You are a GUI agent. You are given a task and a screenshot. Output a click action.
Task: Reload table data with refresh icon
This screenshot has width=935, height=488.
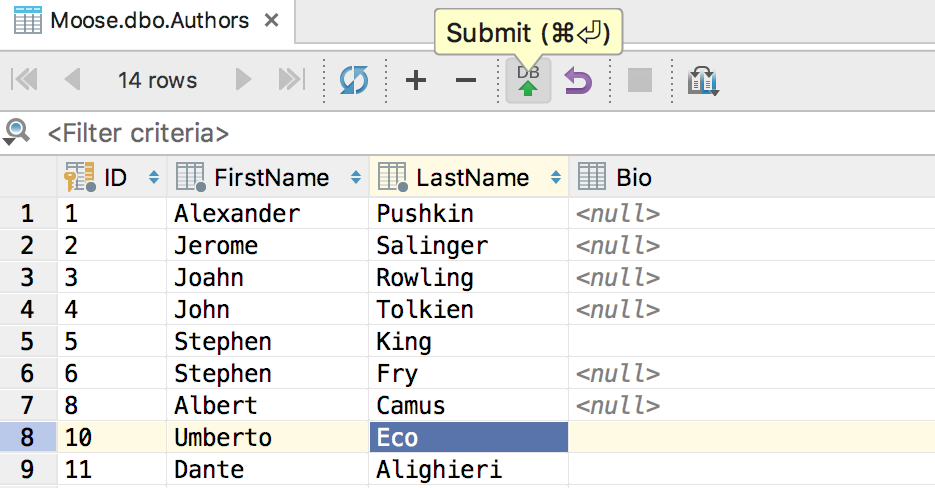tap(354, 80)
